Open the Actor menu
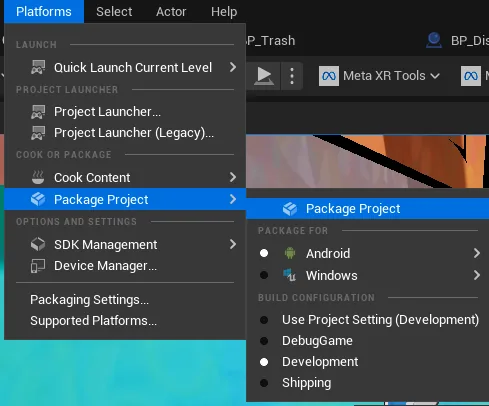Viewport: 489px width, 406px height. click(x=171, y=12)
